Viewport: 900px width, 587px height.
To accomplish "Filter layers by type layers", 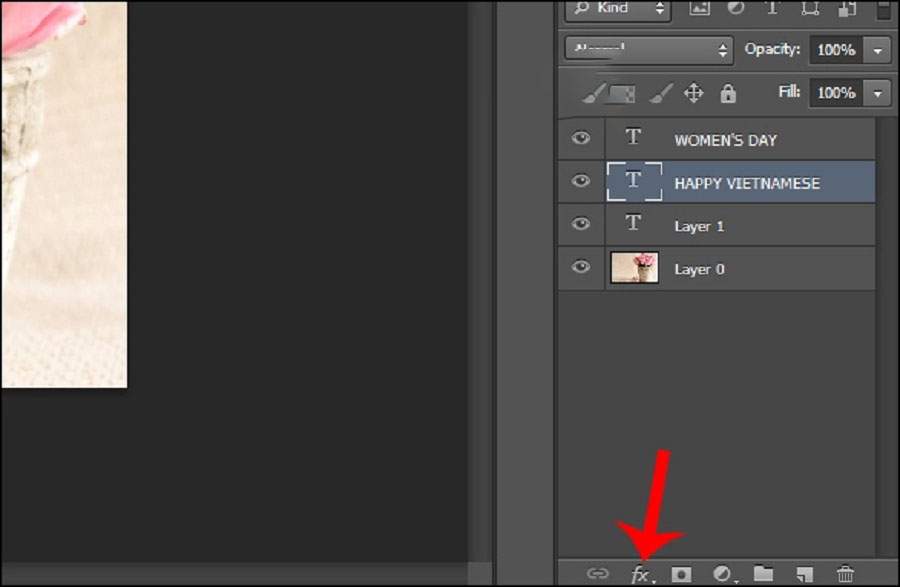I will [x=772, y=8].
